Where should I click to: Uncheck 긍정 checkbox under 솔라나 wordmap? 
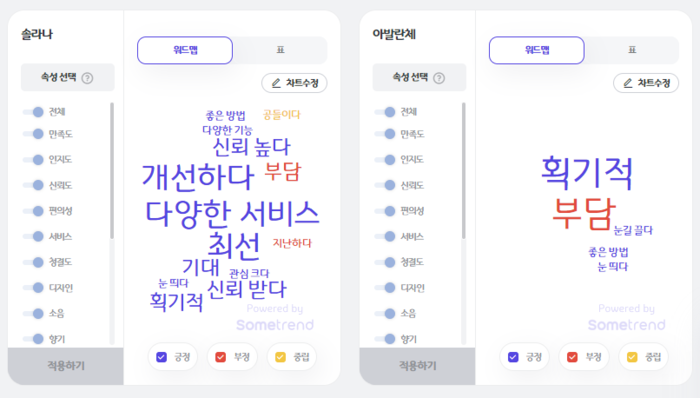point(162,357)
